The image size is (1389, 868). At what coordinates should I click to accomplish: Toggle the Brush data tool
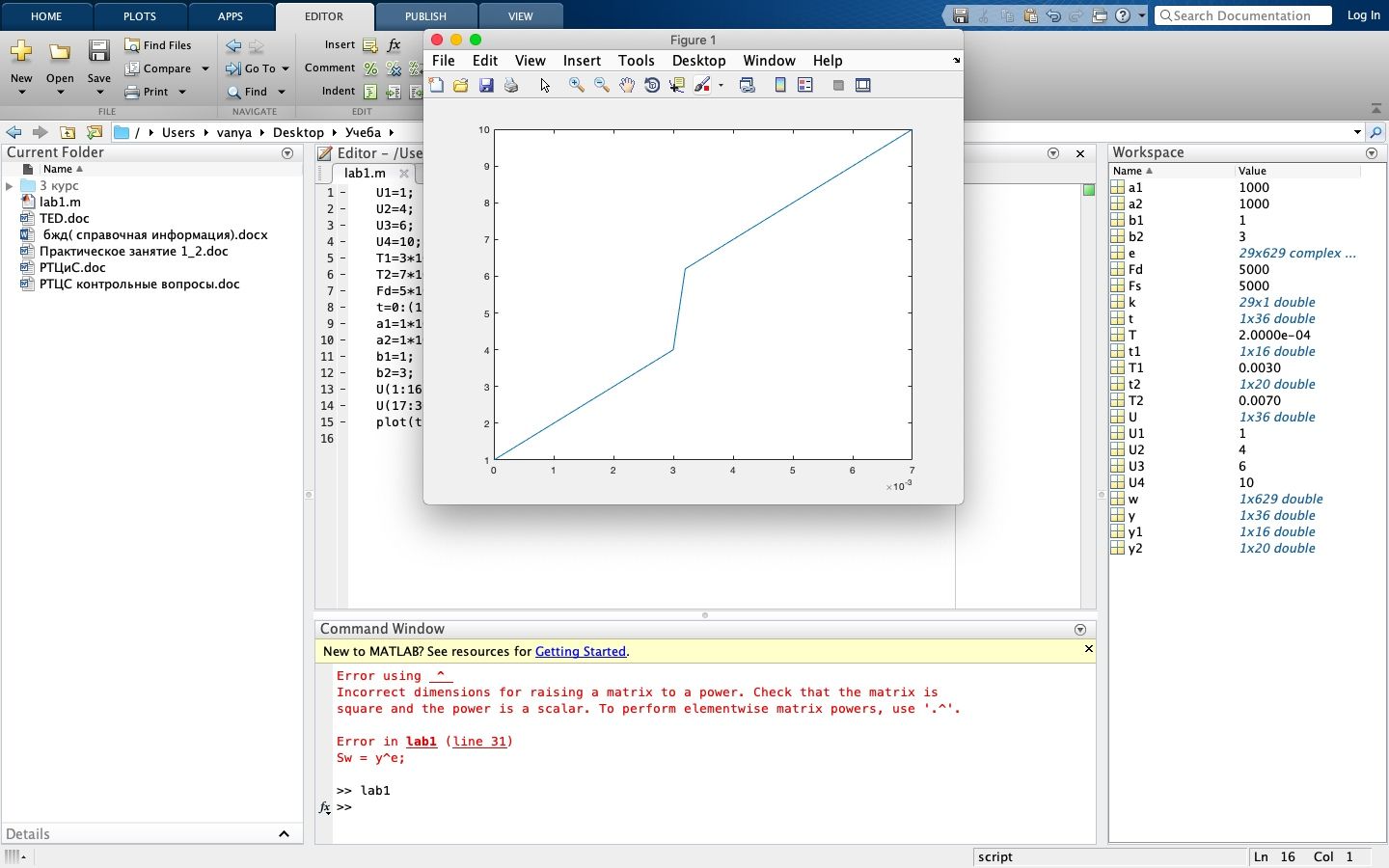coord(702,85)
